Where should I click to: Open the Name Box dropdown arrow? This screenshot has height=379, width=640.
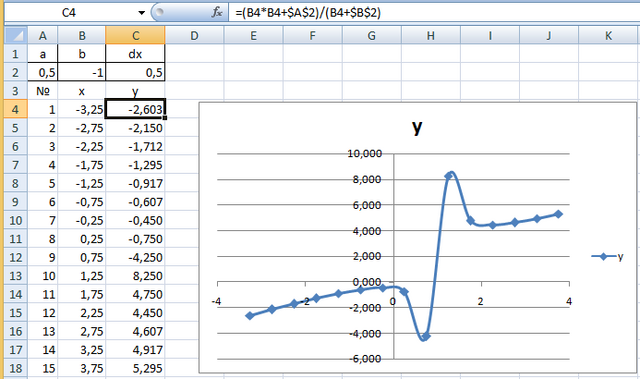[x=142, y=13]
